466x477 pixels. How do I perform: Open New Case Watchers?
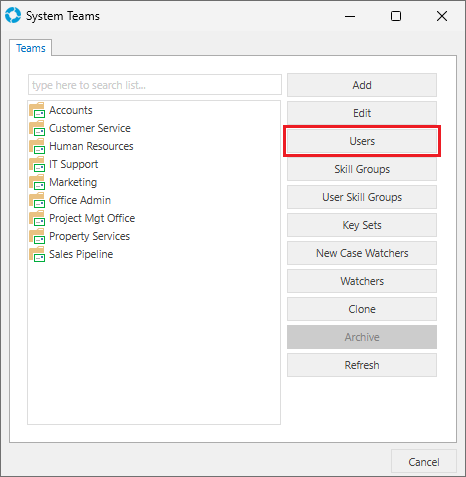[362, 253]
